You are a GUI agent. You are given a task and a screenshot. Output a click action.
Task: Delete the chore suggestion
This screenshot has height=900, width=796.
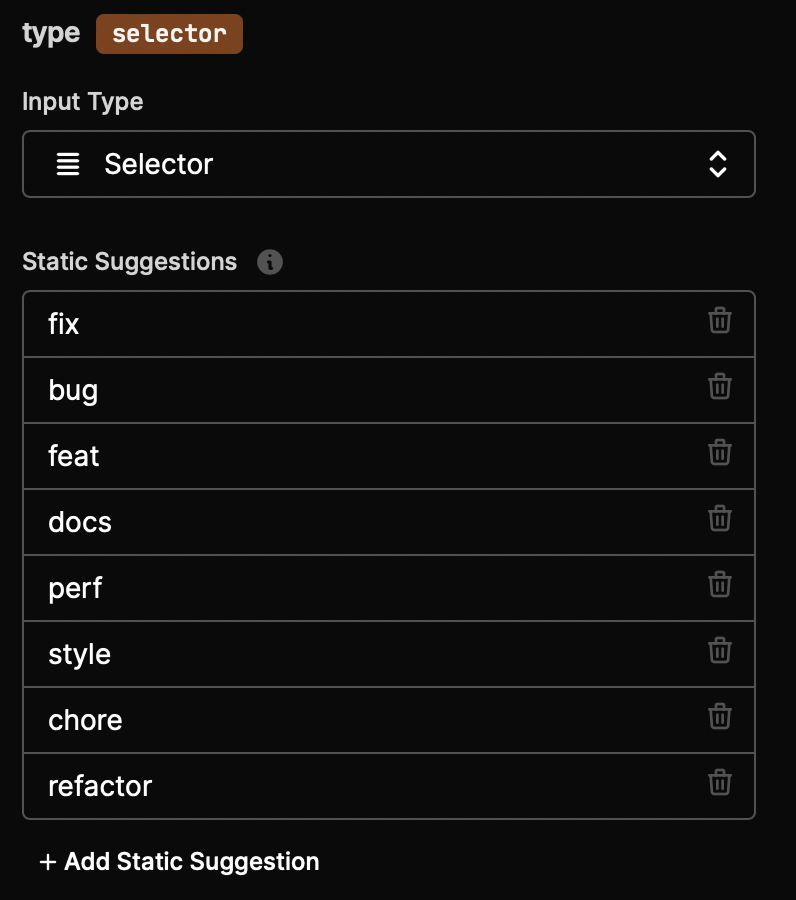[719, 716]
